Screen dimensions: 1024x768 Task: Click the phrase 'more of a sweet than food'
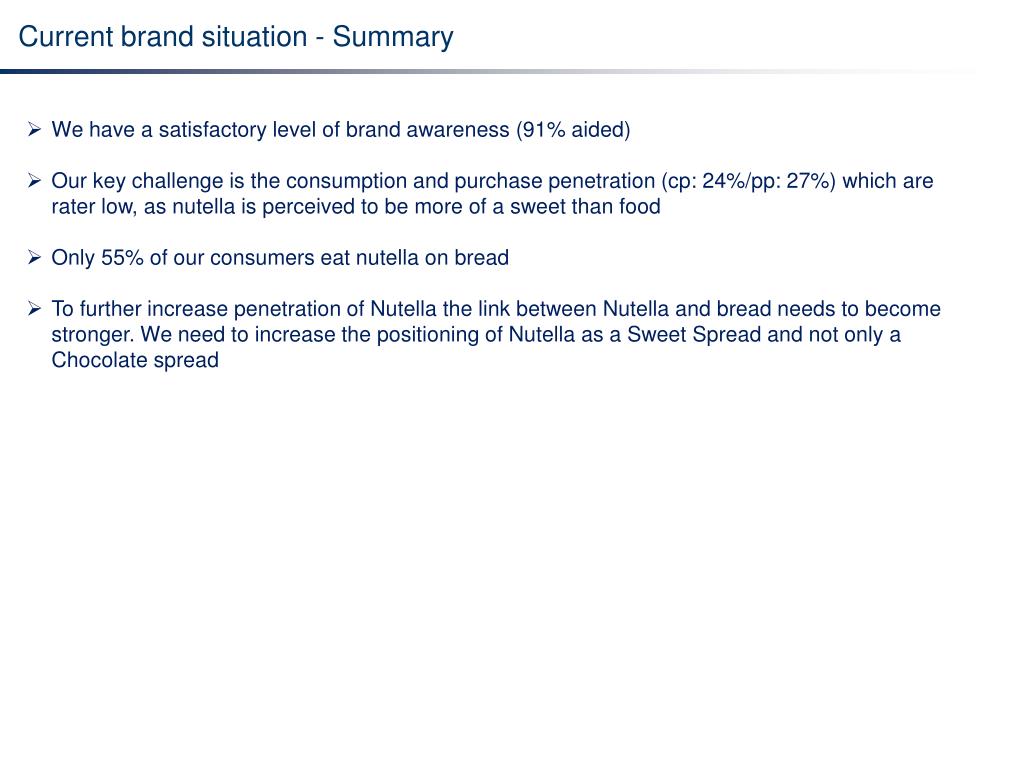pyautogui.click(x=537, y=206)
